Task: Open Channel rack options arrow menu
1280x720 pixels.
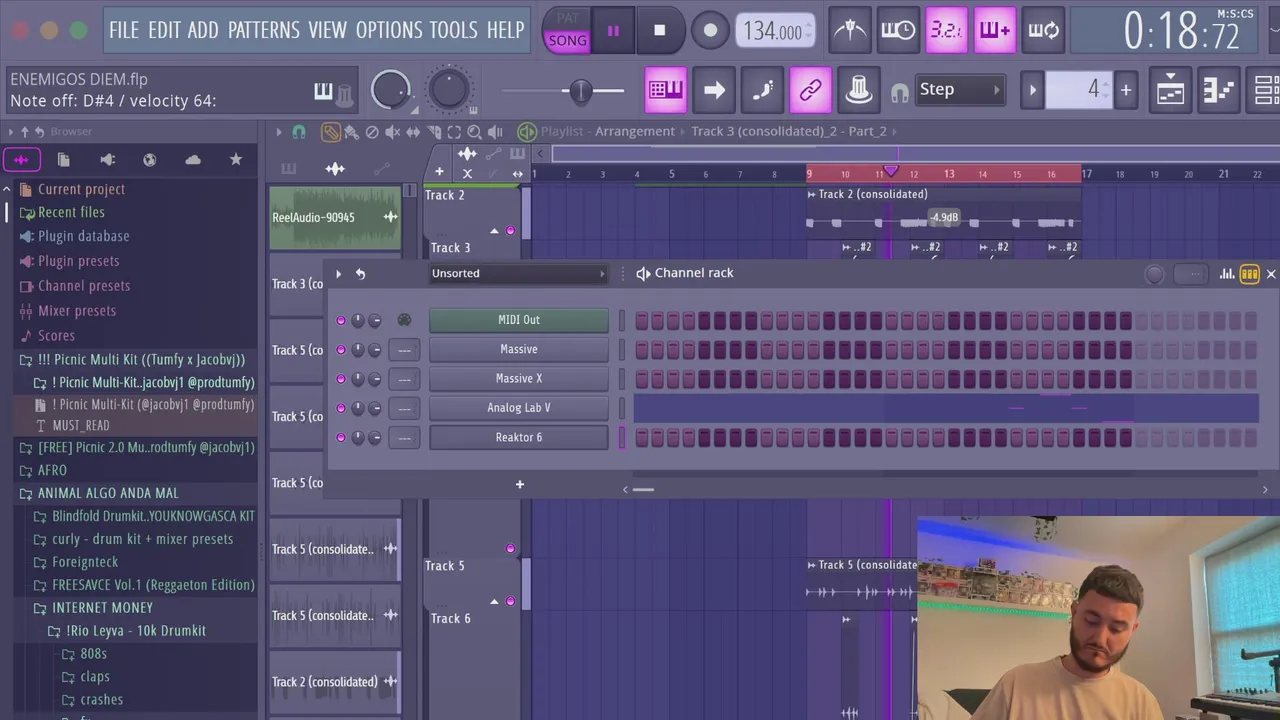Action: 338,273
